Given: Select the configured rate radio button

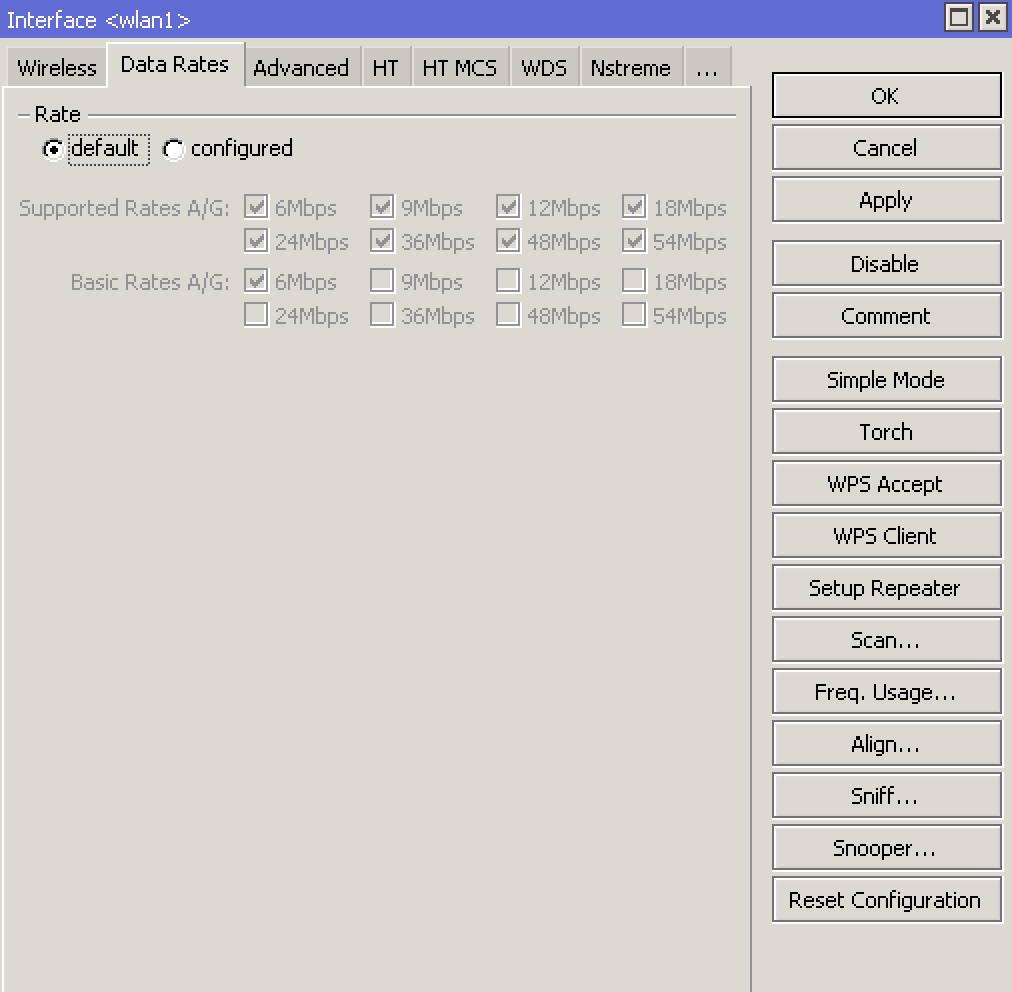Looking at the screenshot, I should point(173,148).
